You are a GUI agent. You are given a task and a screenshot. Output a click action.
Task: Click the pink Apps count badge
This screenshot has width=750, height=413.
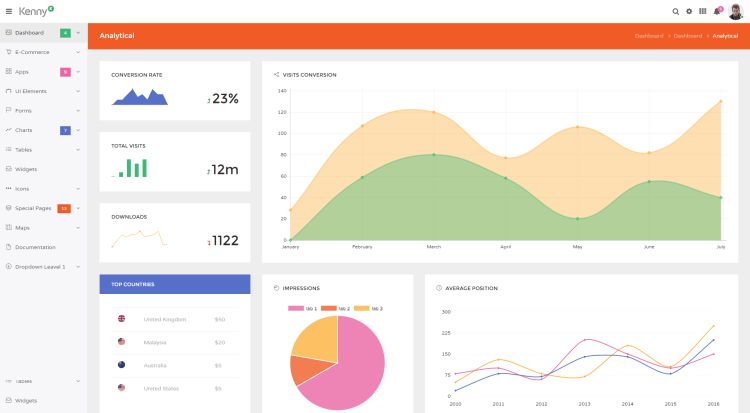click(65, 72)
